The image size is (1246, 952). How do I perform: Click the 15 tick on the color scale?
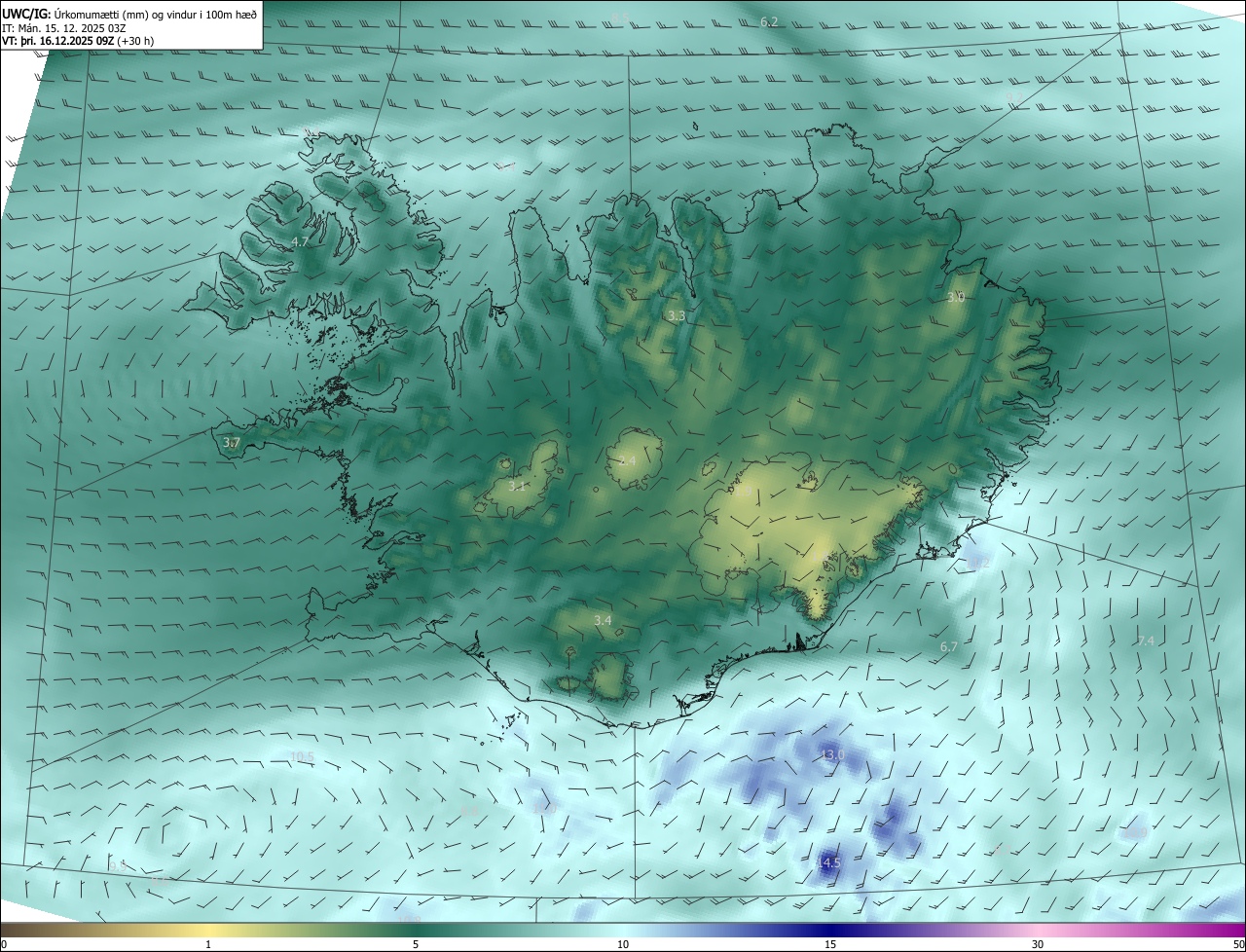point(830,944)
